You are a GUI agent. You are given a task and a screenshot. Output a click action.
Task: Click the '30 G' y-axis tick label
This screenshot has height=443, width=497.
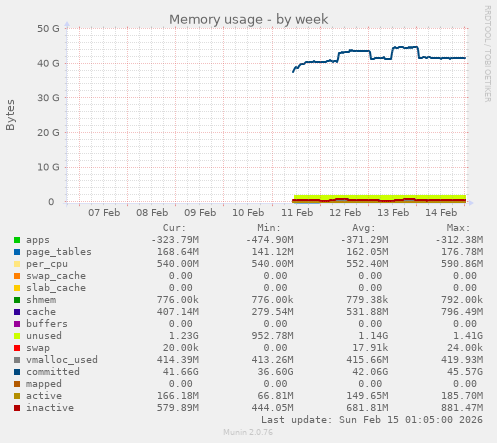pos(48,98)
